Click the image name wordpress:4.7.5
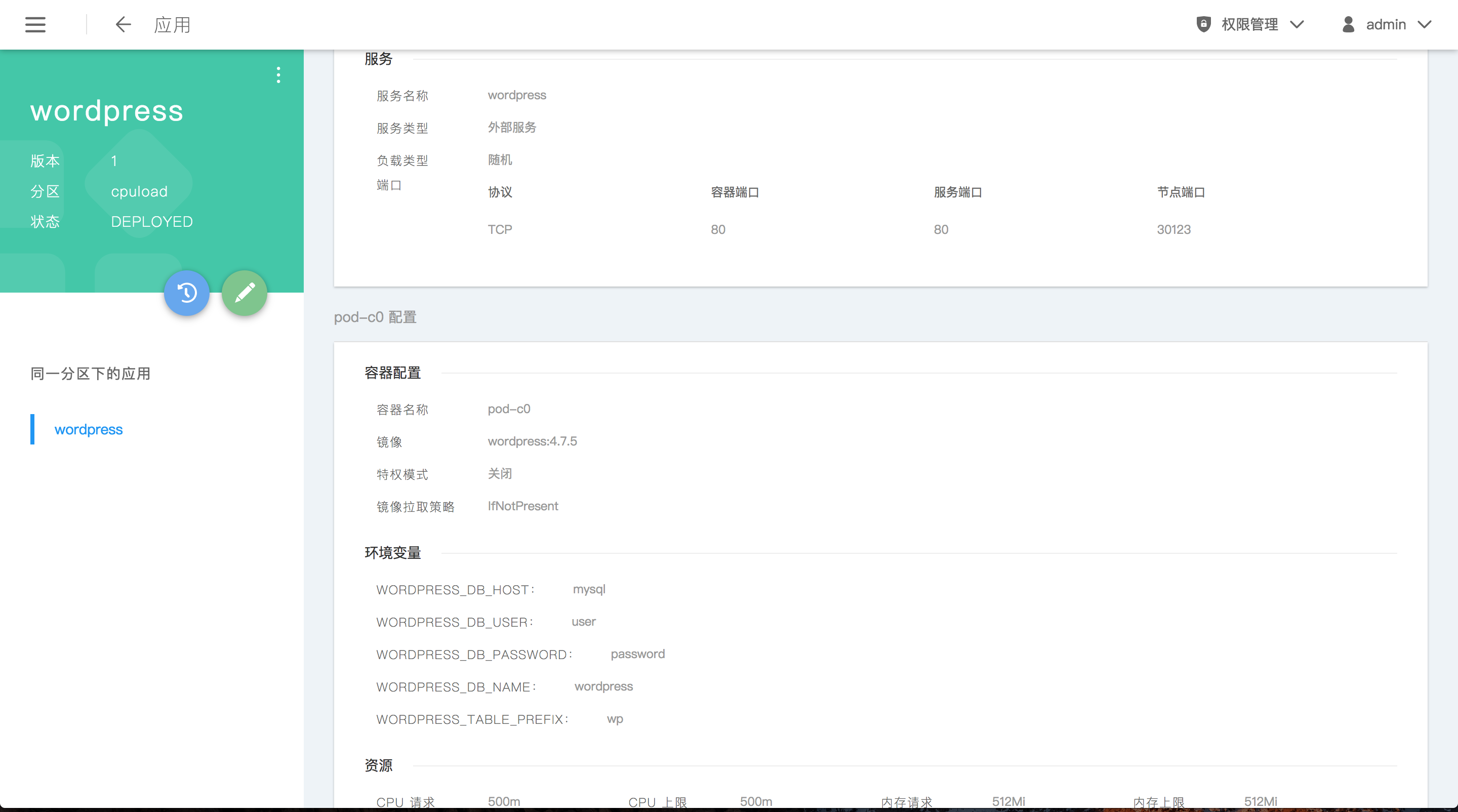 point(532,441)
